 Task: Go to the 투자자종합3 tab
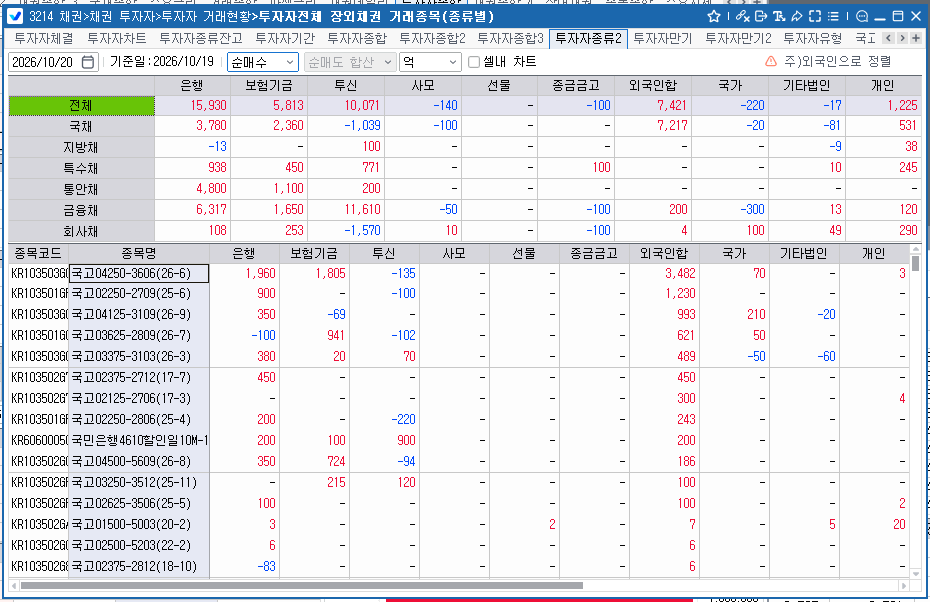point(510,39)
